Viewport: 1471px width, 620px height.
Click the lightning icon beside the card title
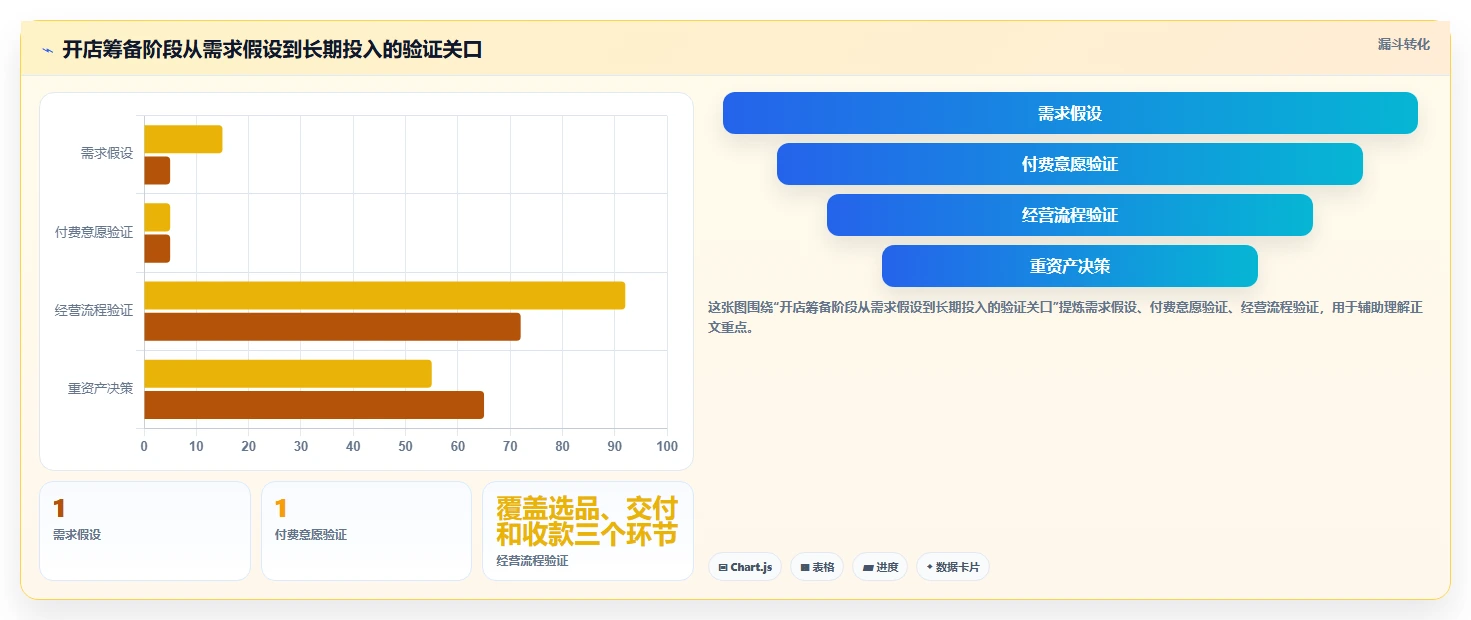[48, 50]
